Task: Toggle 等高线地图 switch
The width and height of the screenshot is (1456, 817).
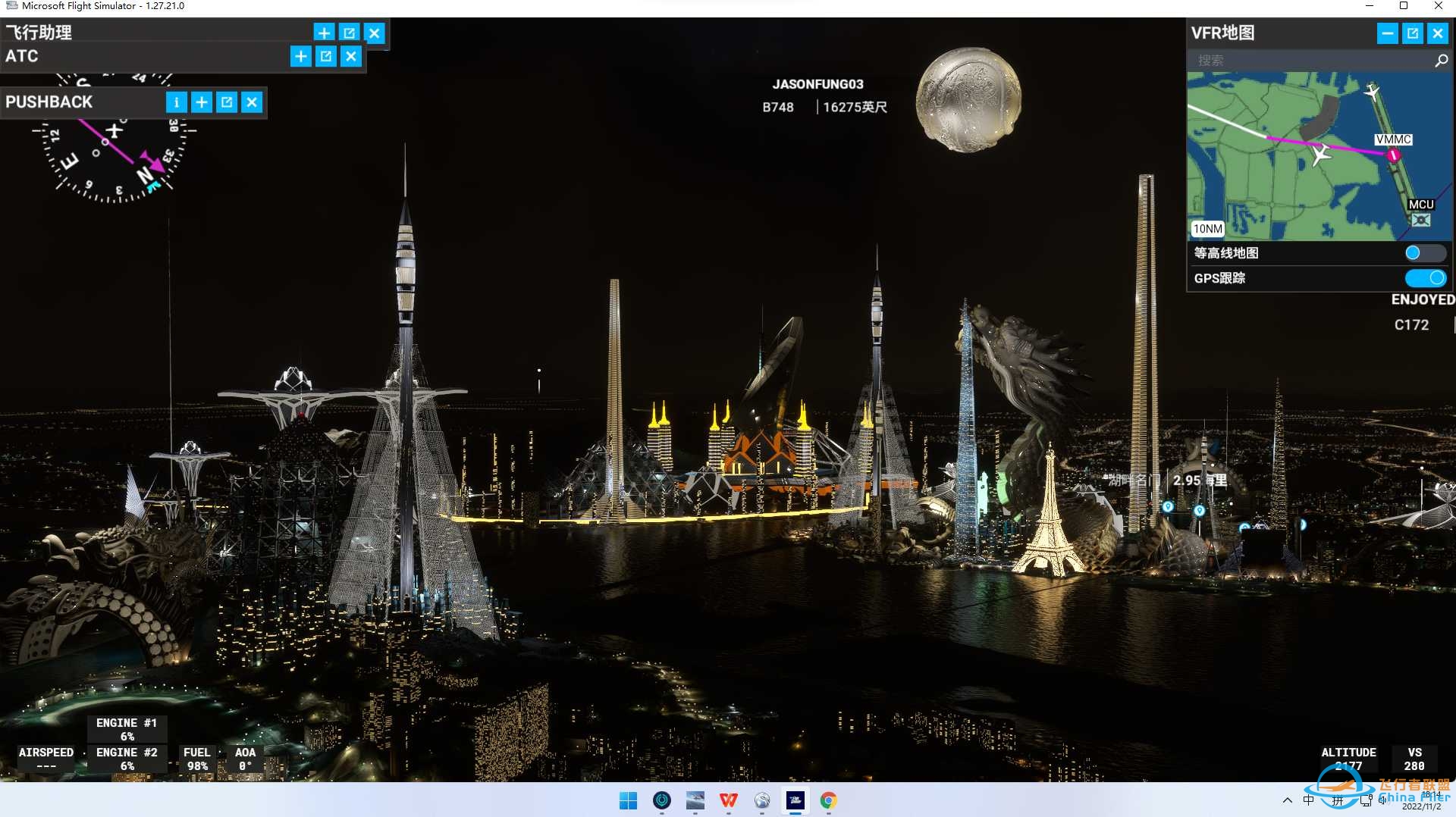Action: coord(1425,252)
